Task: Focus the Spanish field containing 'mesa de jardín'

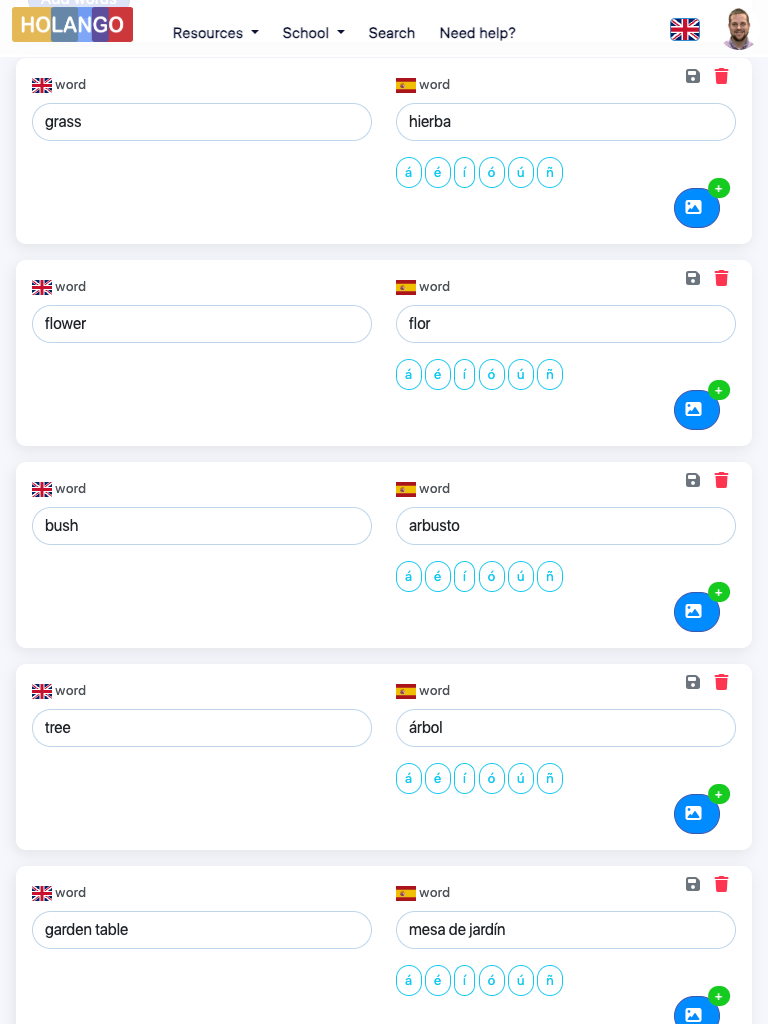Action: coord(566,930)
